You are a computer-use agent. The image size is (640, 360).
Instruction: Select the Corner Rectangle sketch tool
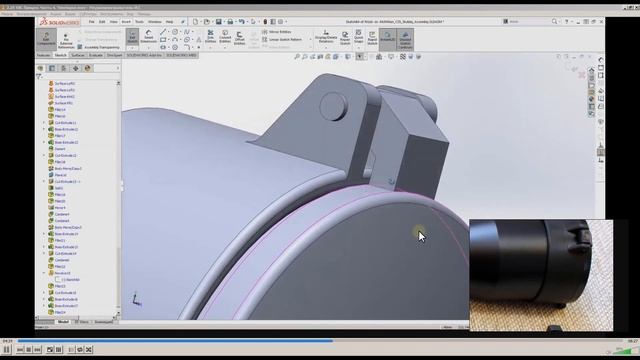click(x=163, y=40)
